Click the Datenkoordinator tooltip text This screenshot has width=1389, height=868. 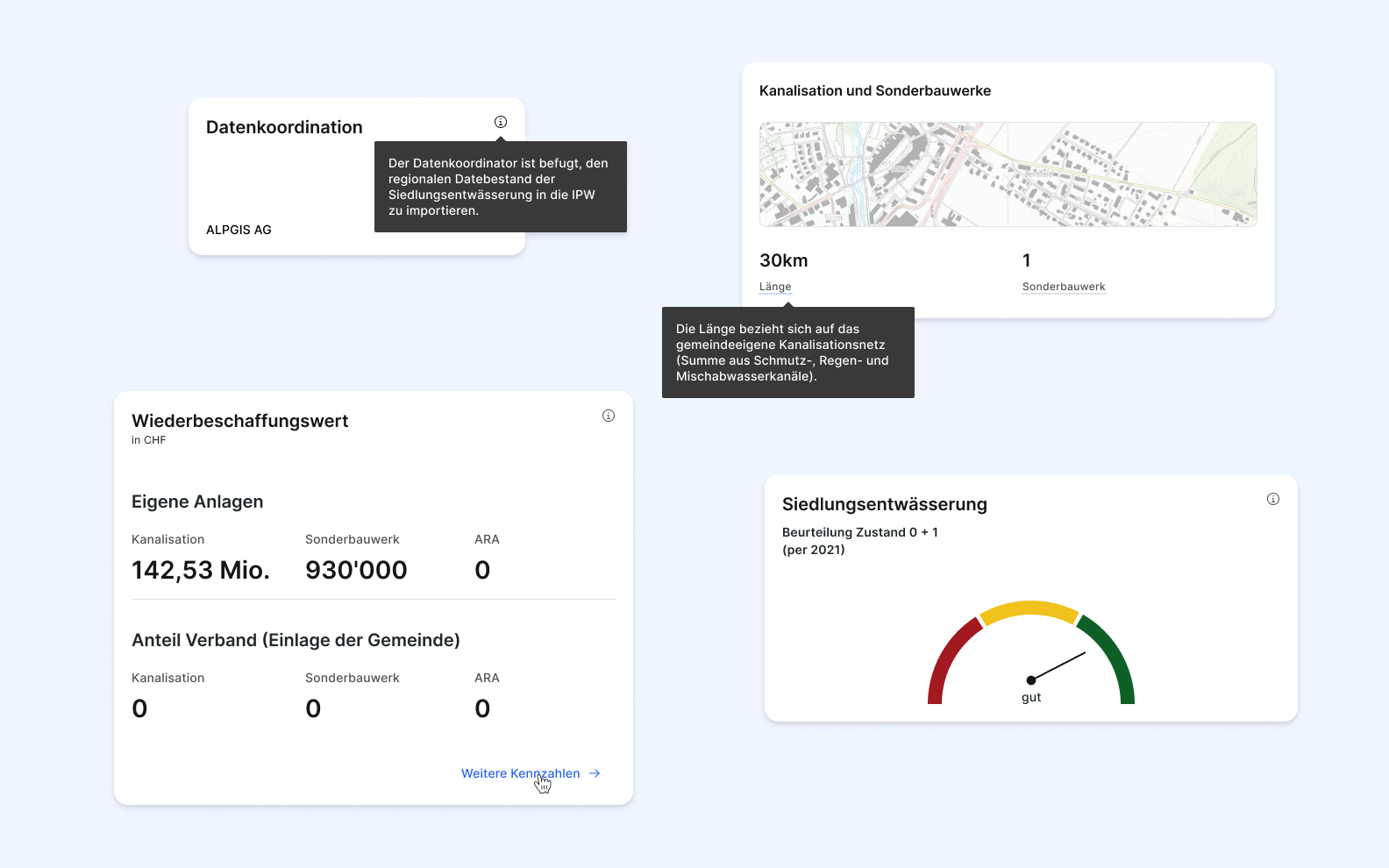coord(500,187)
